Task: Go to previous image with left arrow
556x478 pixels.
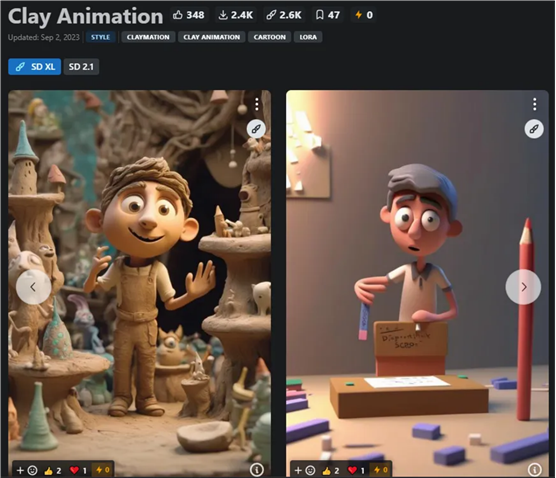Action: 33,287
